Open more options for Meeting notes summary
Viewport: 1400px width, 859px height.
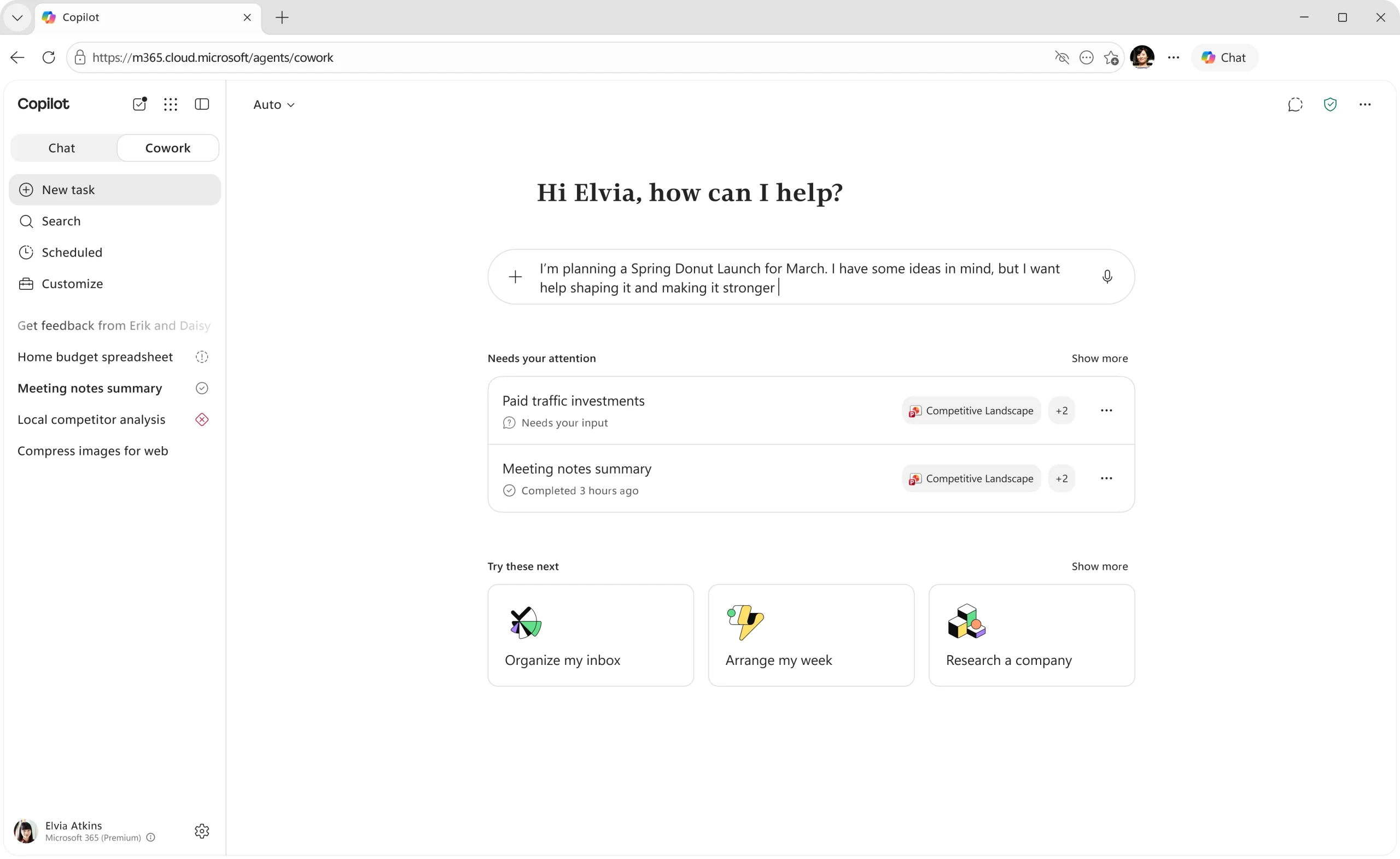(x=1106, y=479)
